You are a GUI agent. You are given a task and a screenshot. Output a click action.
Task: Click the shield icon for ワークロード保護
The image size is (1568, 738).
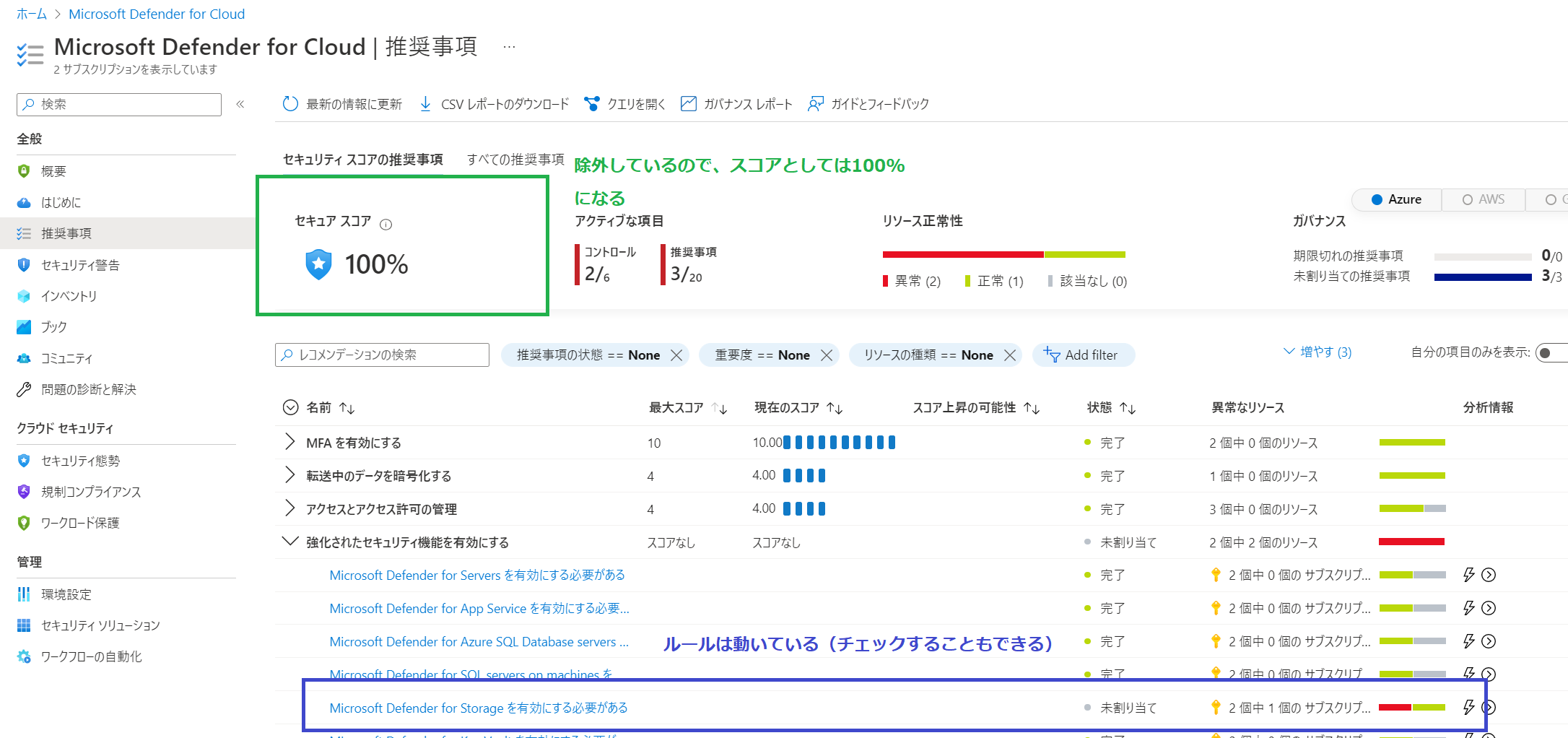[x=24, y=523]
